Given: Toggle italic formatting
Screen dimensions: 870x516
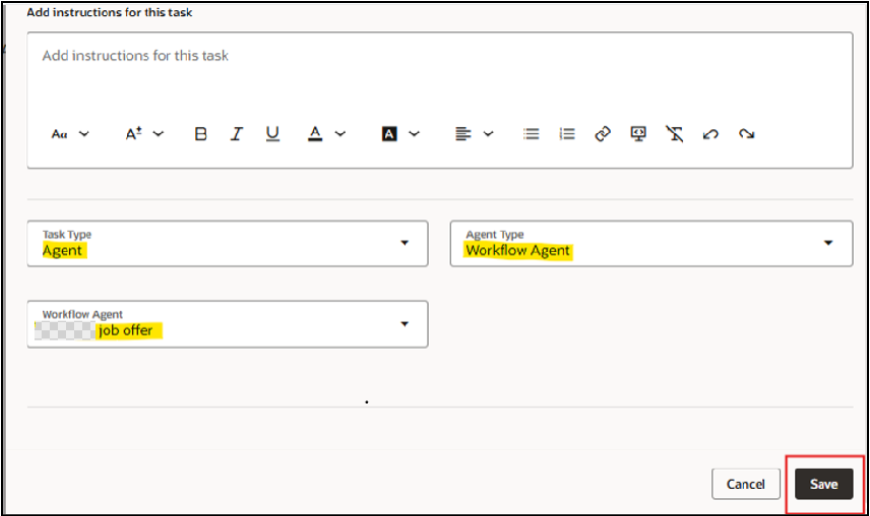Looking at the screenshot, I should tap(237, 134).
